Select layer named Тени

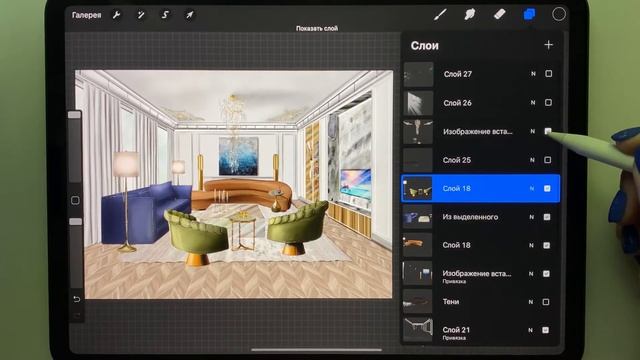(x=451, y=302)
